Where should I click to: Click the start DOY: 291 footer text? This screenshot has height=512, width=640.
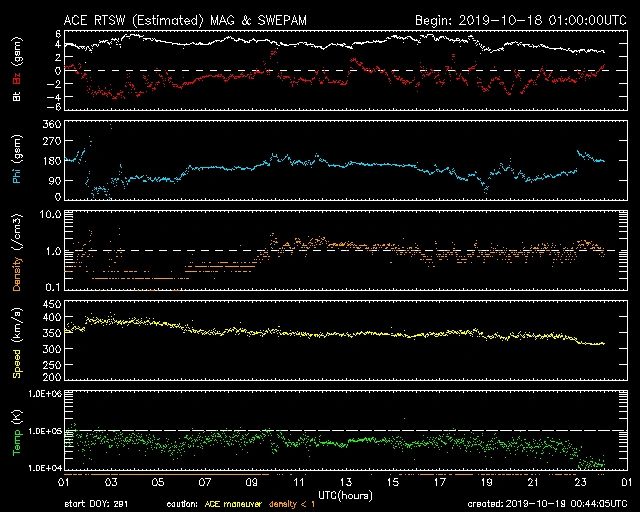pyautogui.click(x=102, y=504)
